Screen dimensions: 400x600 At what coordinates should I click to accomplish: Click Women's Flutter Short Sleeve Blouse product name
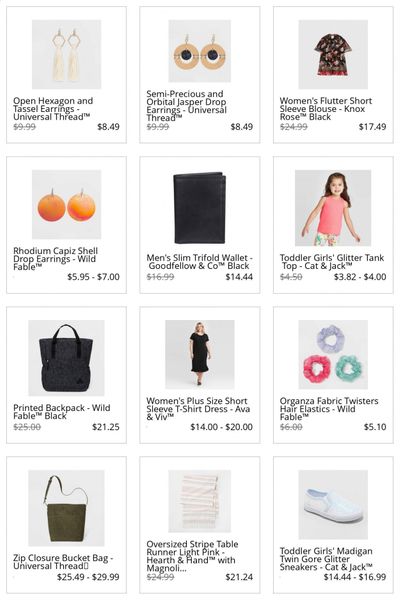click(326, 109)
